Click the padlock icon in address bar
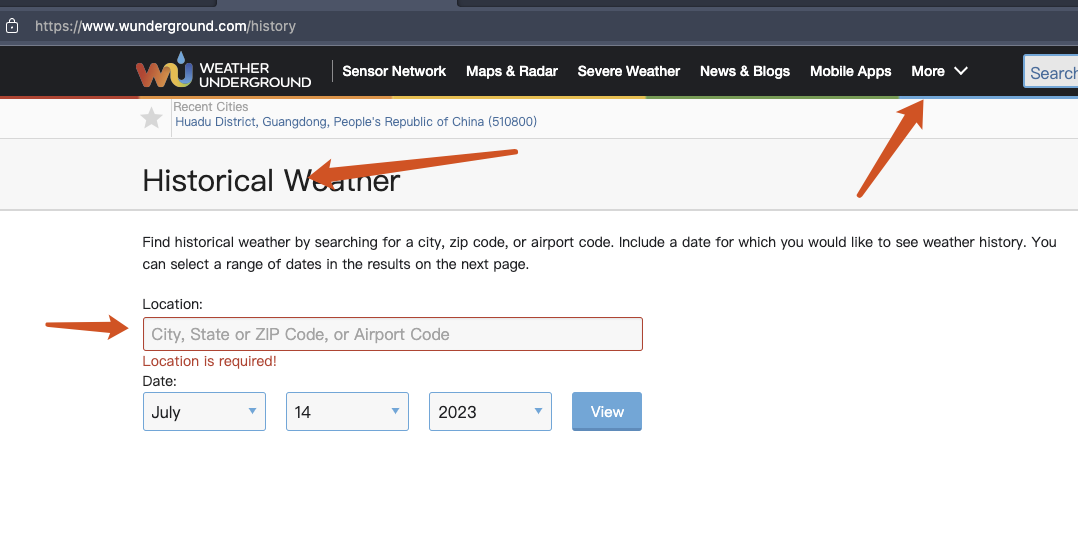Viewport: 1078px width, 559px height. (12, 26)
